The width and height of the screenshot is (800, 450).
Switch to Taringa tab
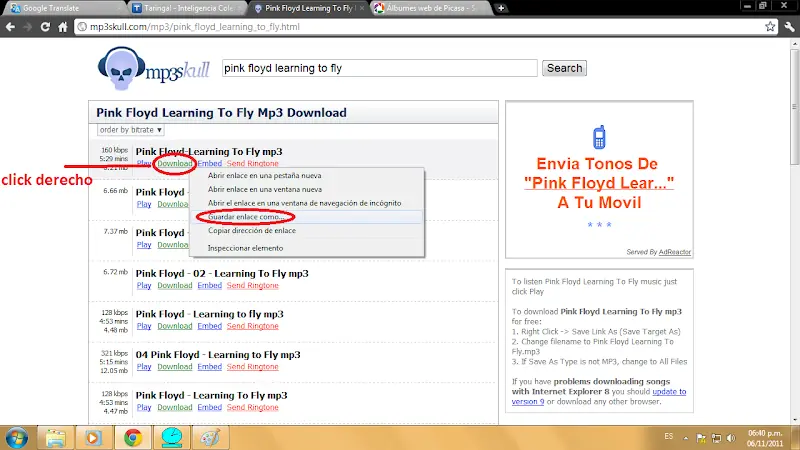click(x=184, y=8)
